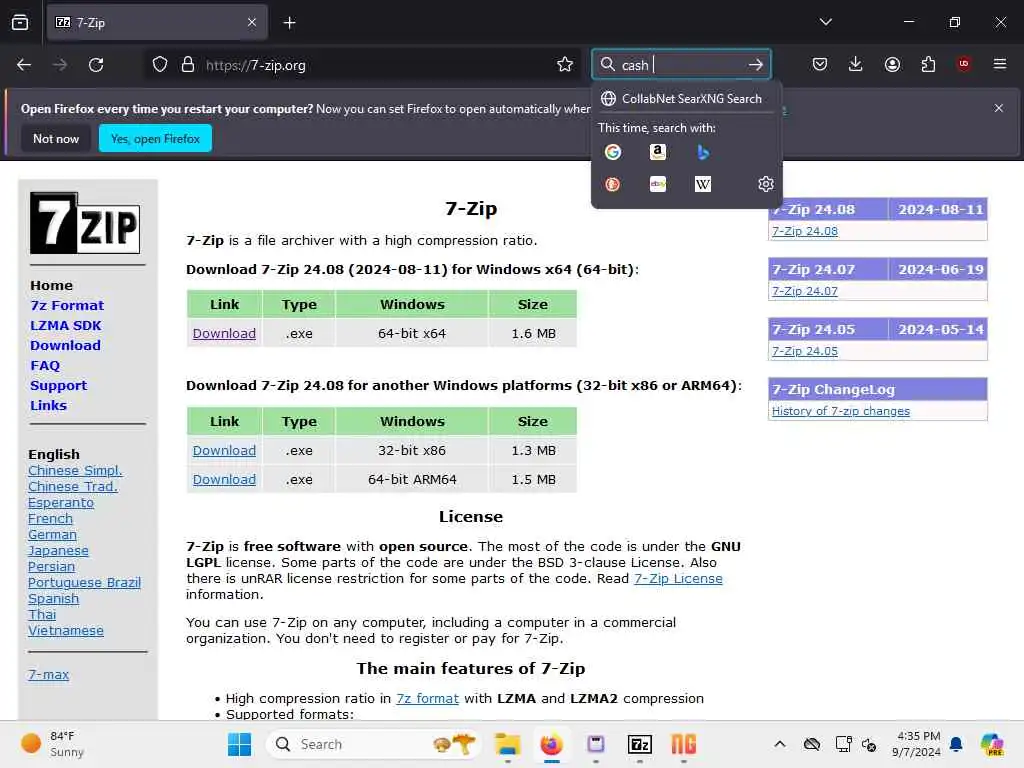This screenshot has height=768, width=1024.
Task: Switch language to Vietnamese
Action: (x=66, y=631)
